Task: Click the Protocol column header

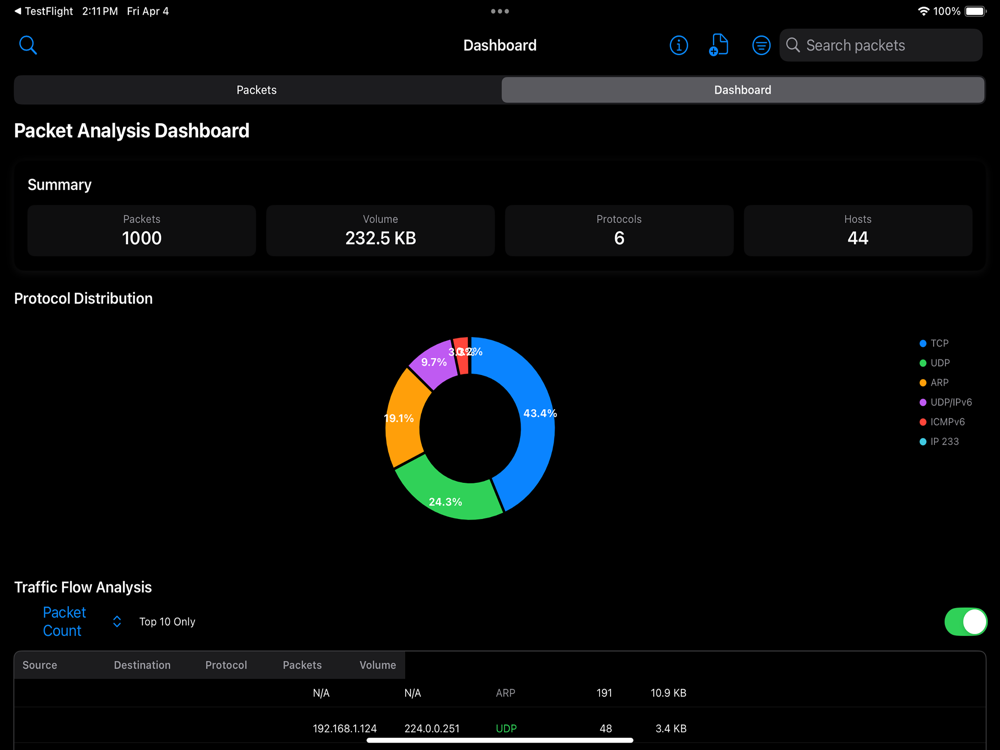Action: pos(226,665)
